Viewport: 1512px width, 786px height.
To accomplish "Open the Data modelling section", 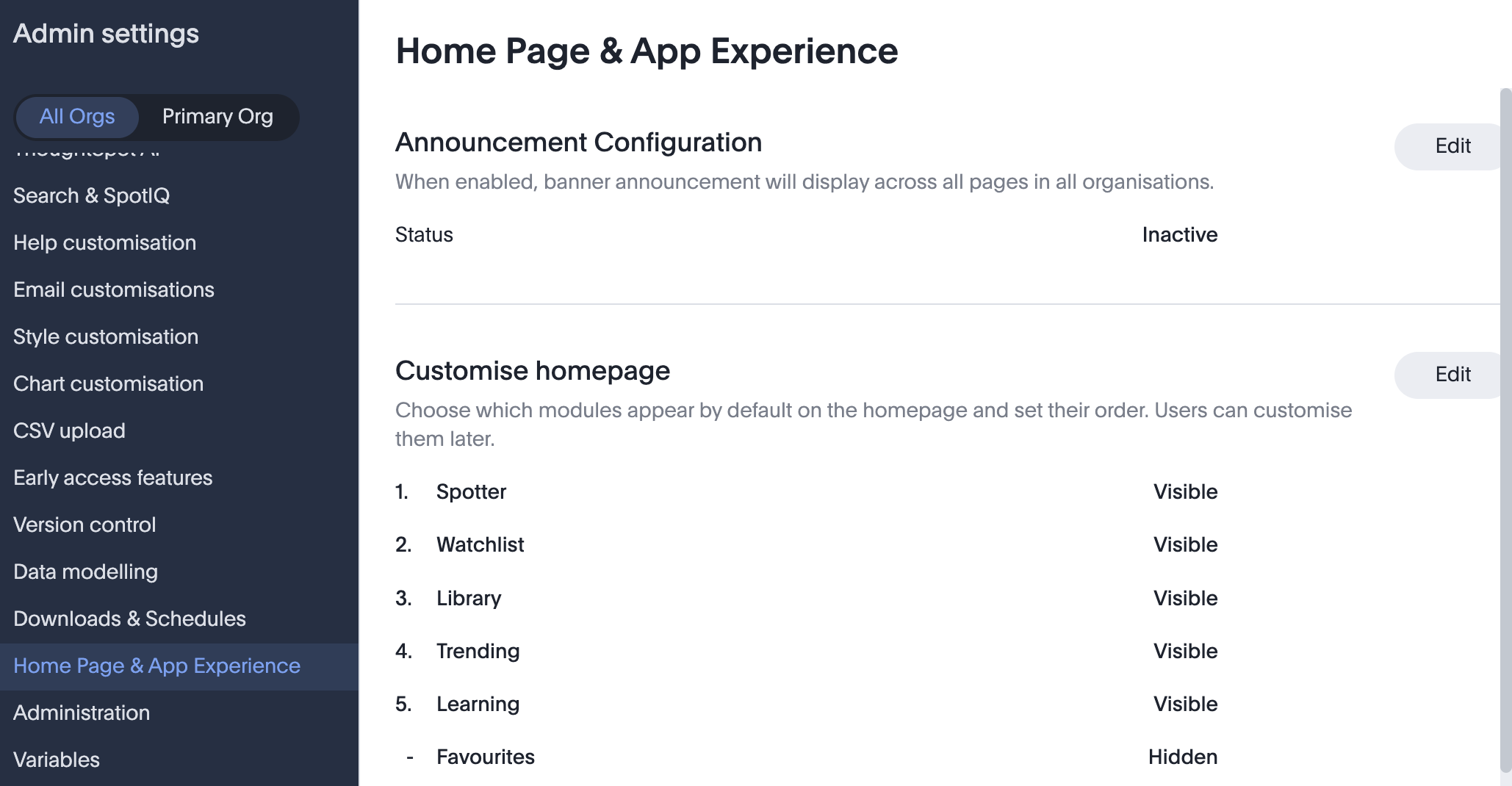I will (85, 572).
